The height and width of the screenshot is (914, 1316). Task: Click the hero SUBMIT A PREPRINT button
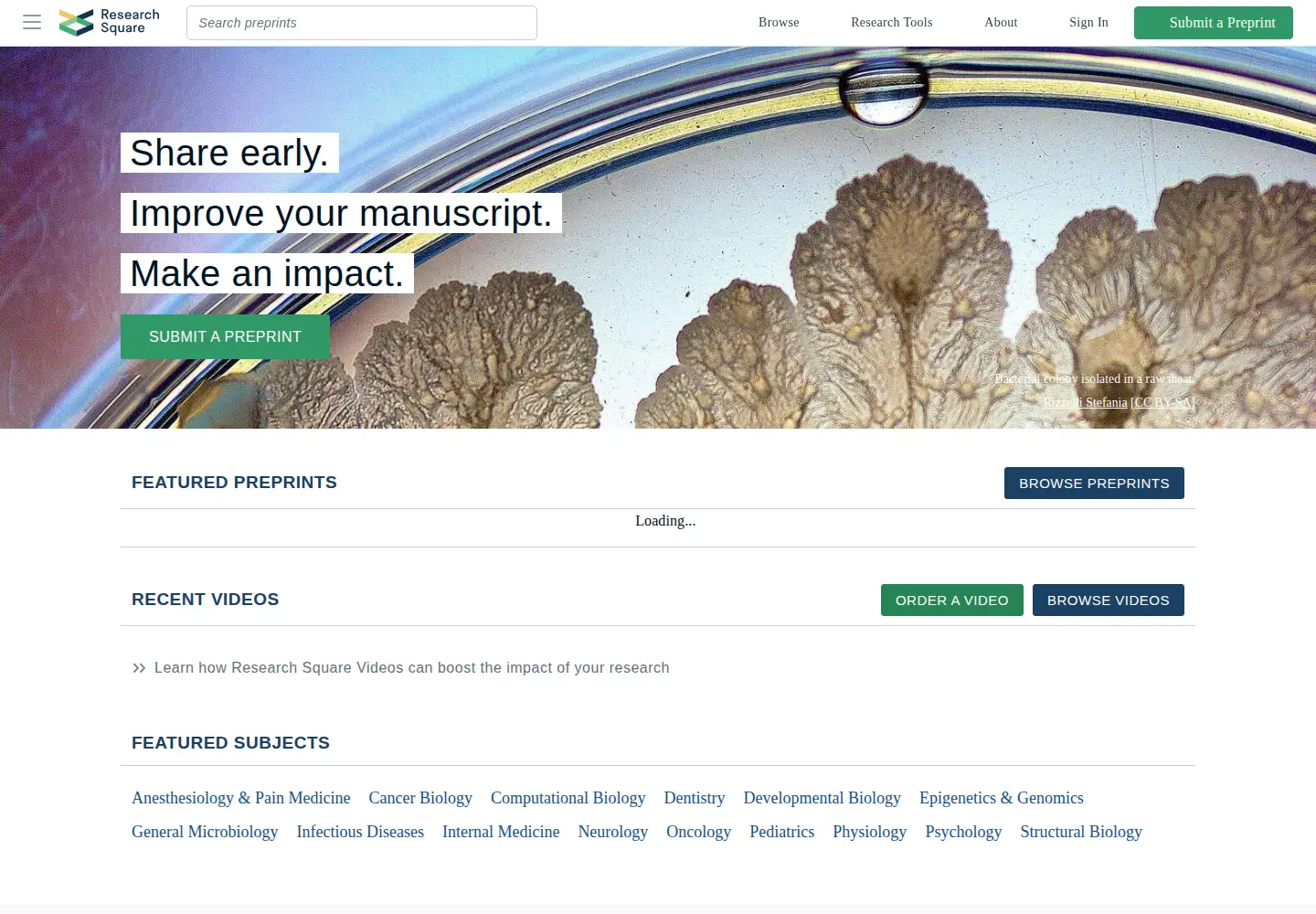coord(225,337)
